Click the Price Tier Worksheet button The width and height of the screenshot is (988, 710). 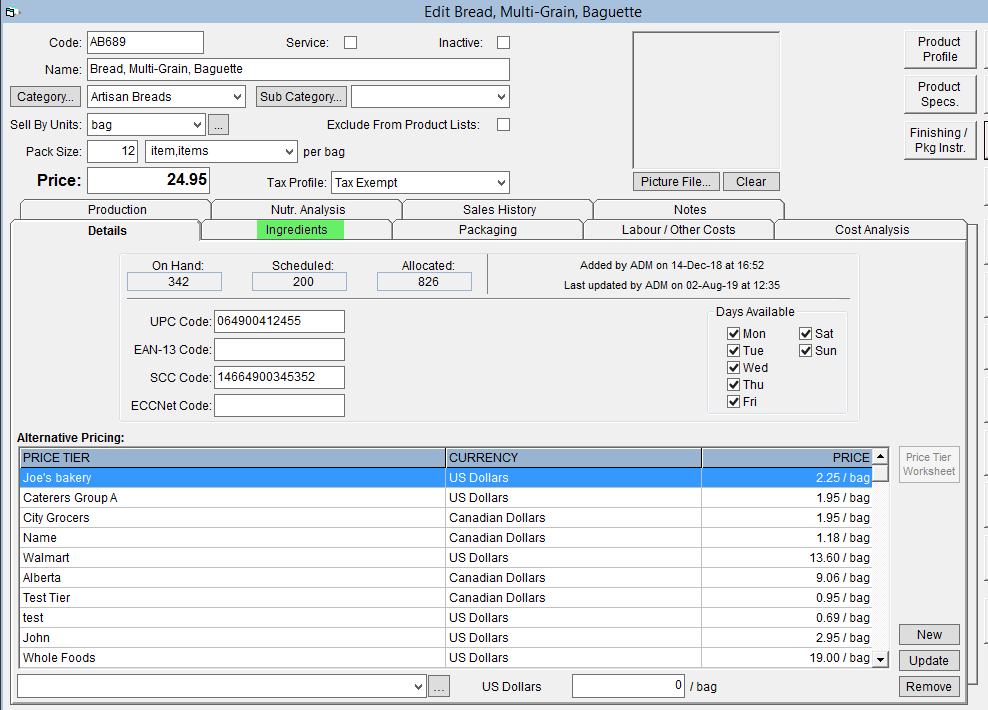click(929, 464)
